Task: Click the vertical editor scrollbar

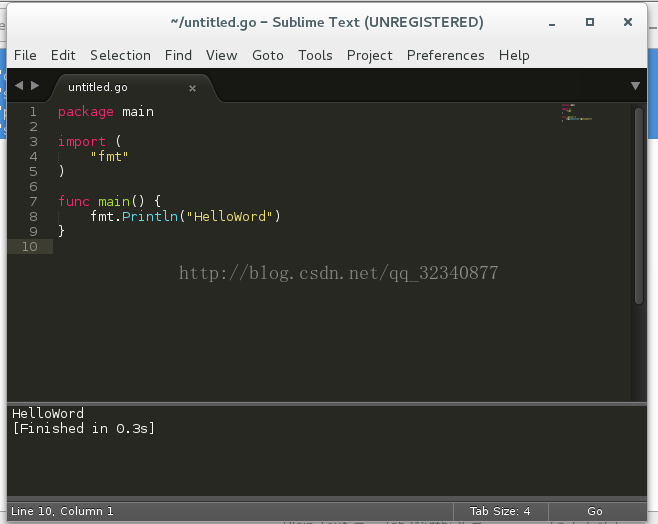Action: pos(639,206)
